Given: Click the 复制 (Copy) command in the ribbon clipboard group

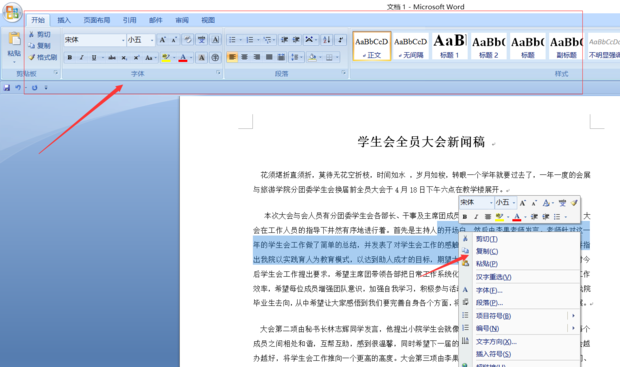Looking at the screenshot, I should [40, 45].
